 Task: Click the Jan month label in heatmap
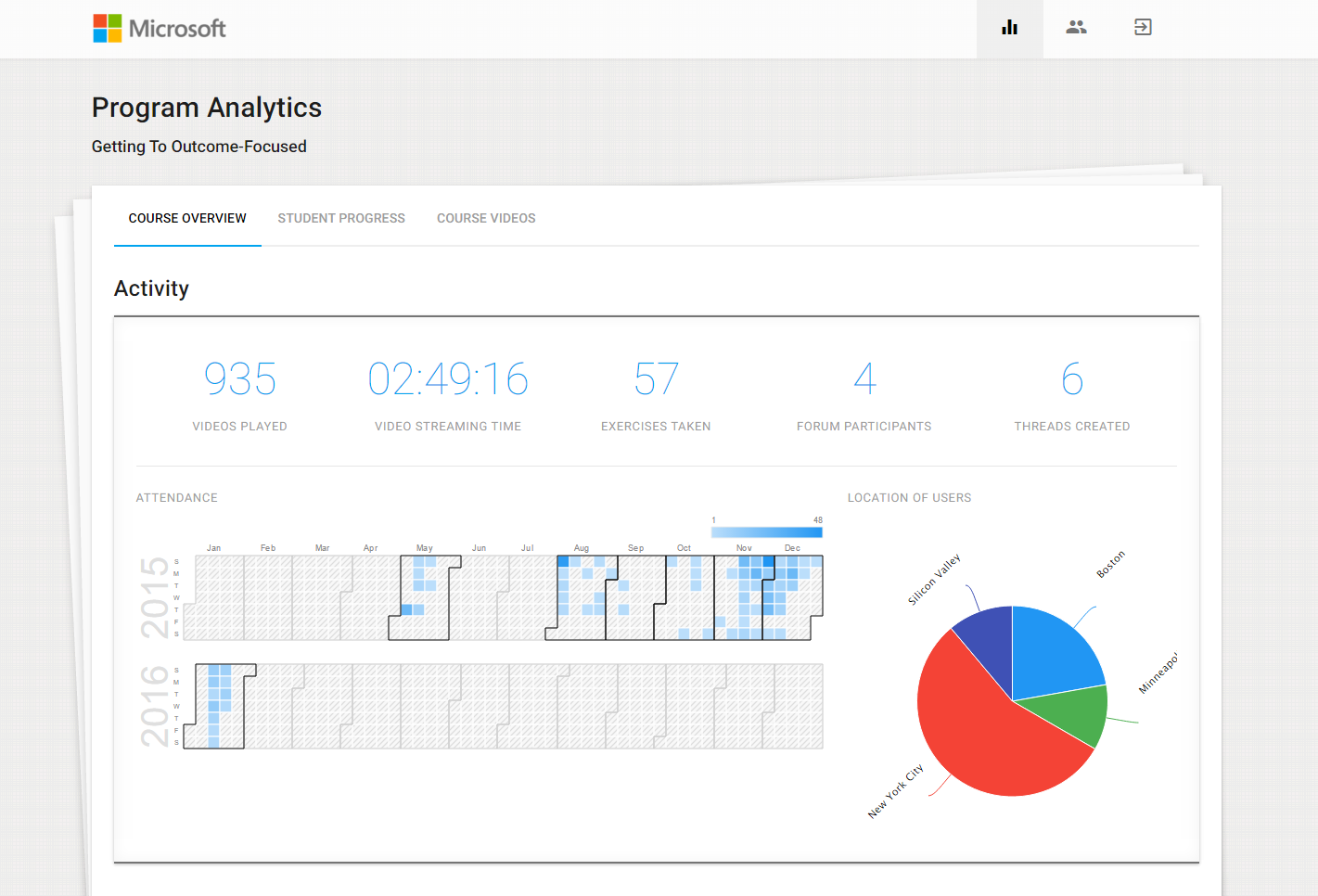coord(214,548)
